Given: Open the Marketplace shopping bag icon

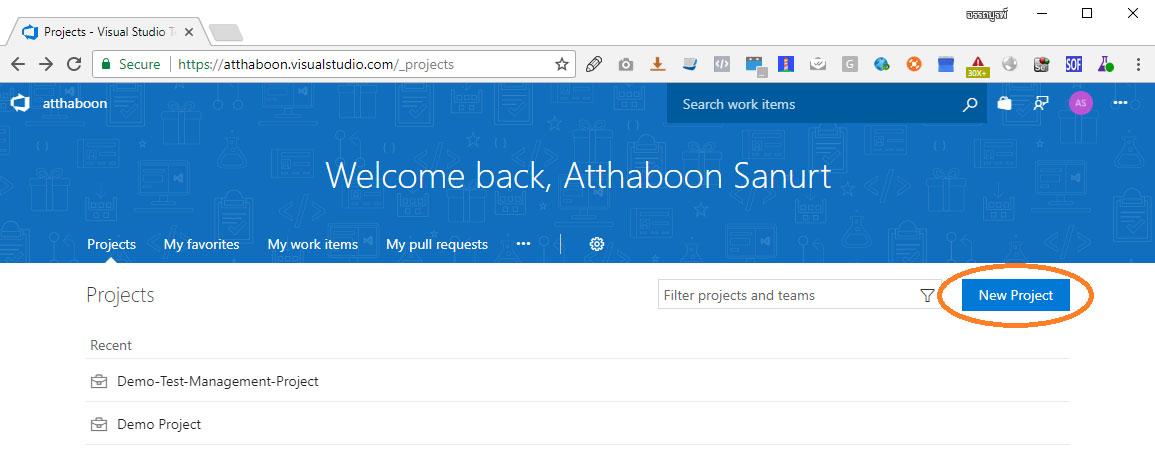Looking at the screenshot, I should (1004, 103).
